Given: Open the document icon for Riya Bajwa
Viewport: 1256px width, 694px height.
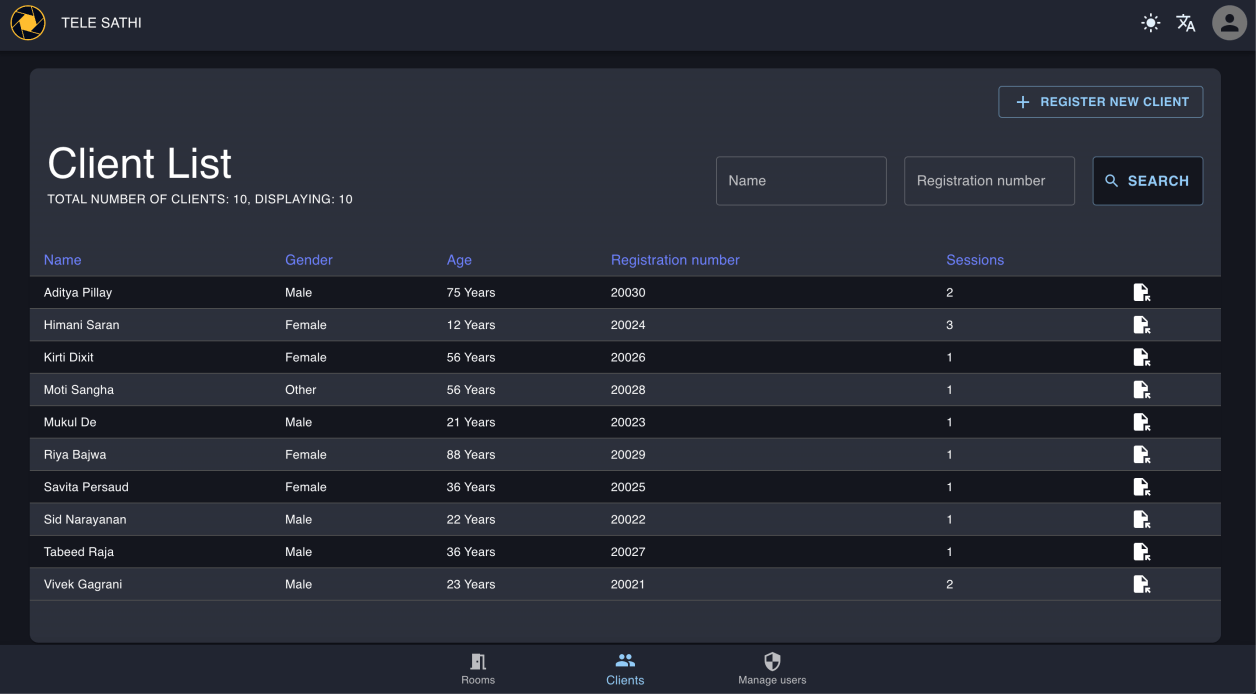Looking at the screenshot, I should [1141, 455].
